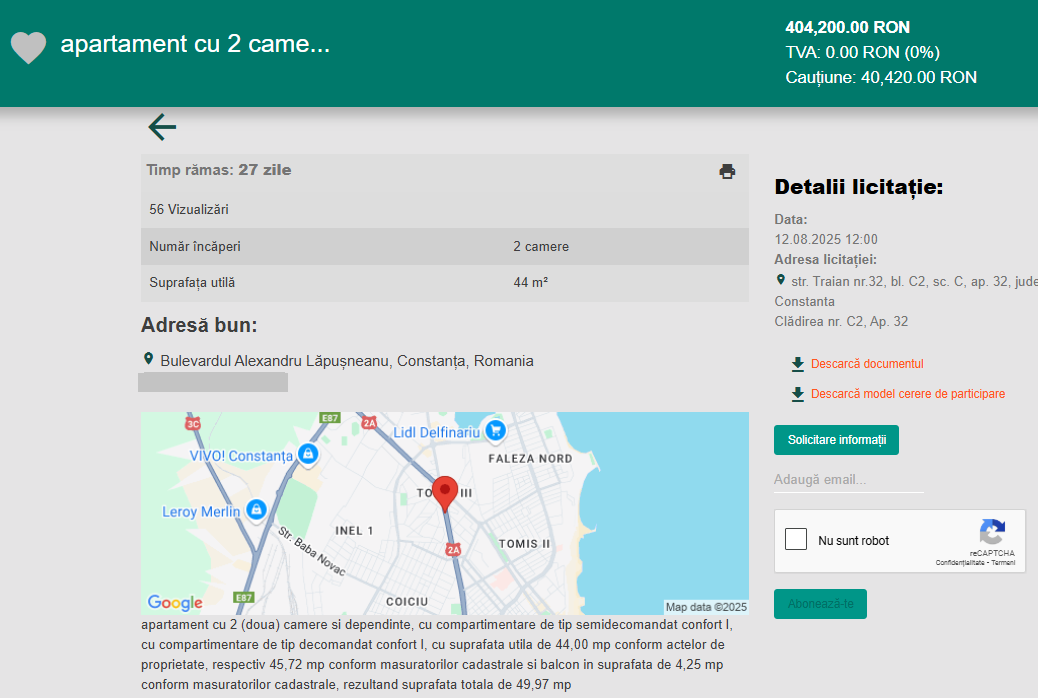Focus the Adaugă email input field
This screenshot has width=1038, height=698.
(849, 480)
